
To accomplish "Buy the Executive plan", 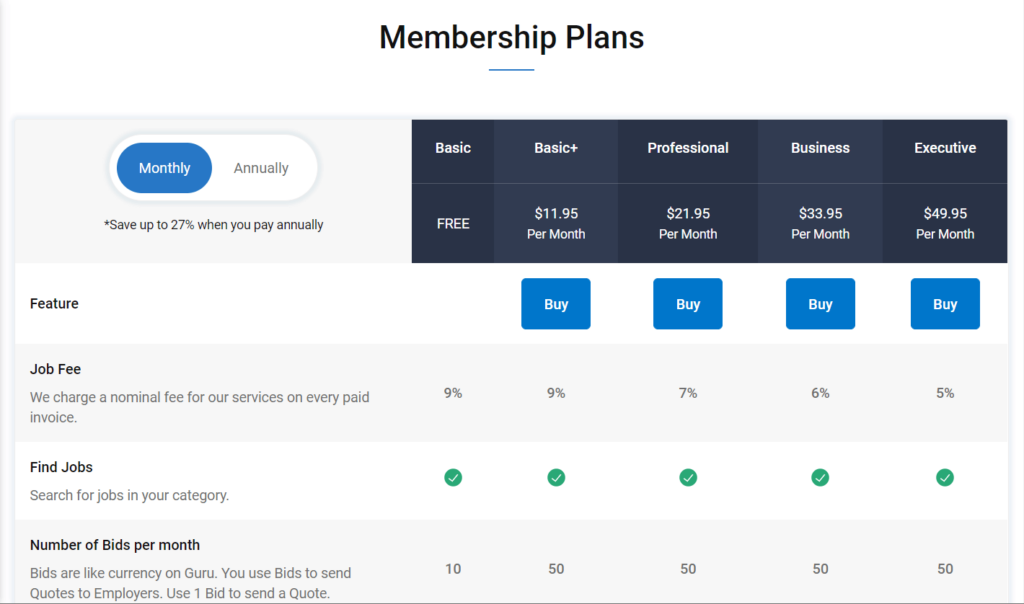I will [x=945, y=304].
